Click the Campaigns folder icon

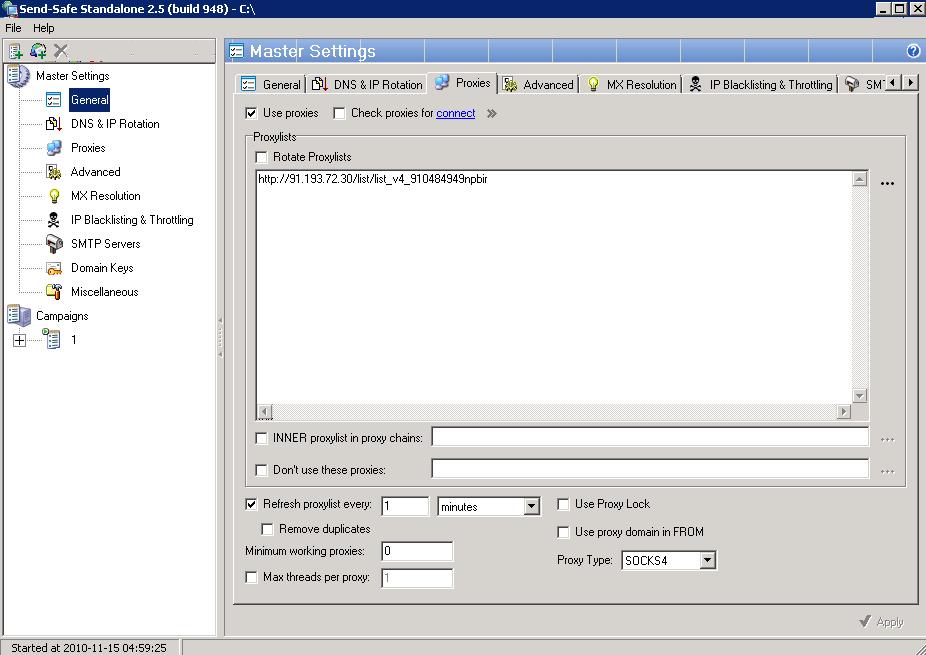[x=19, y=315]
